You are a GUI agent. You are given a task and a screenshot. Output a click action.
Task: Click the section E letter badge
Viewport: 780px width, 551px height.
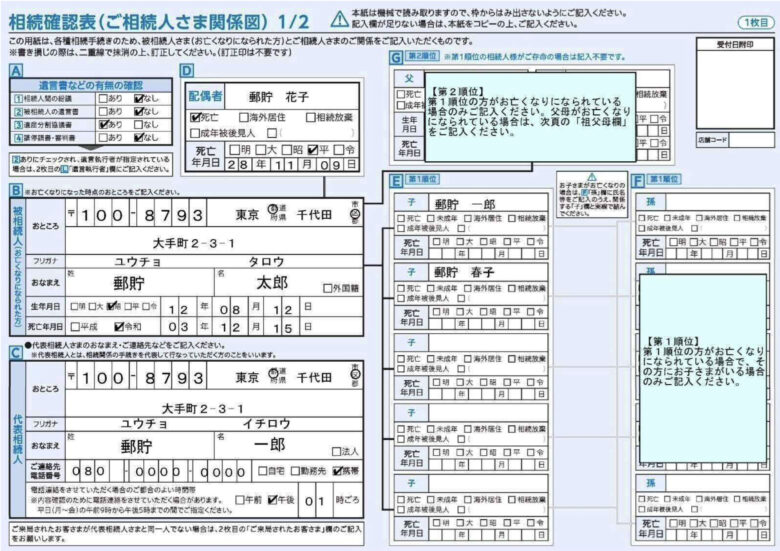(396, 181)
